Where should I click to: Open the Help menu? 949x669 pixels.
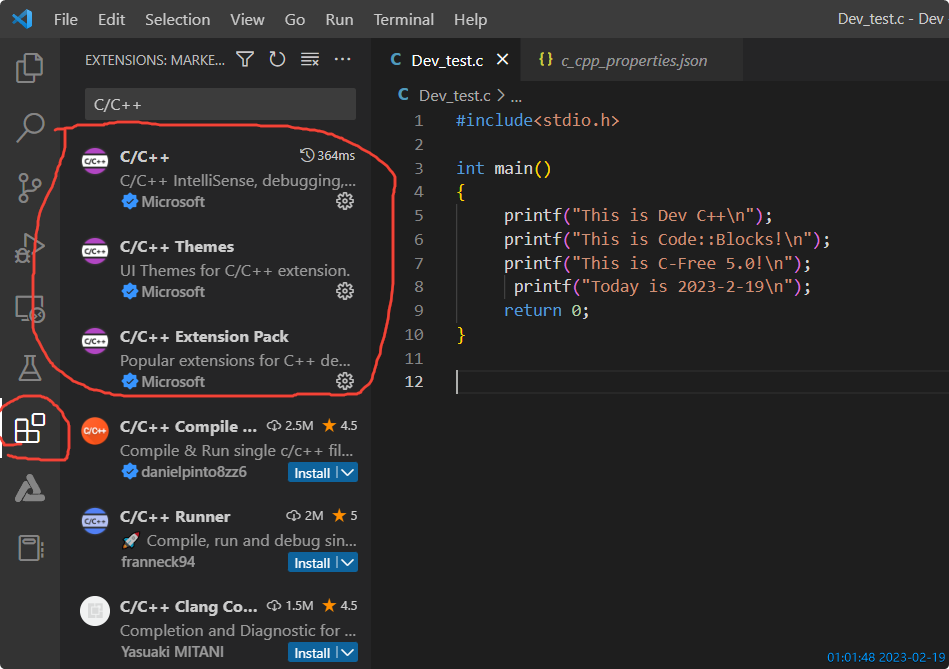coord(470,19)
